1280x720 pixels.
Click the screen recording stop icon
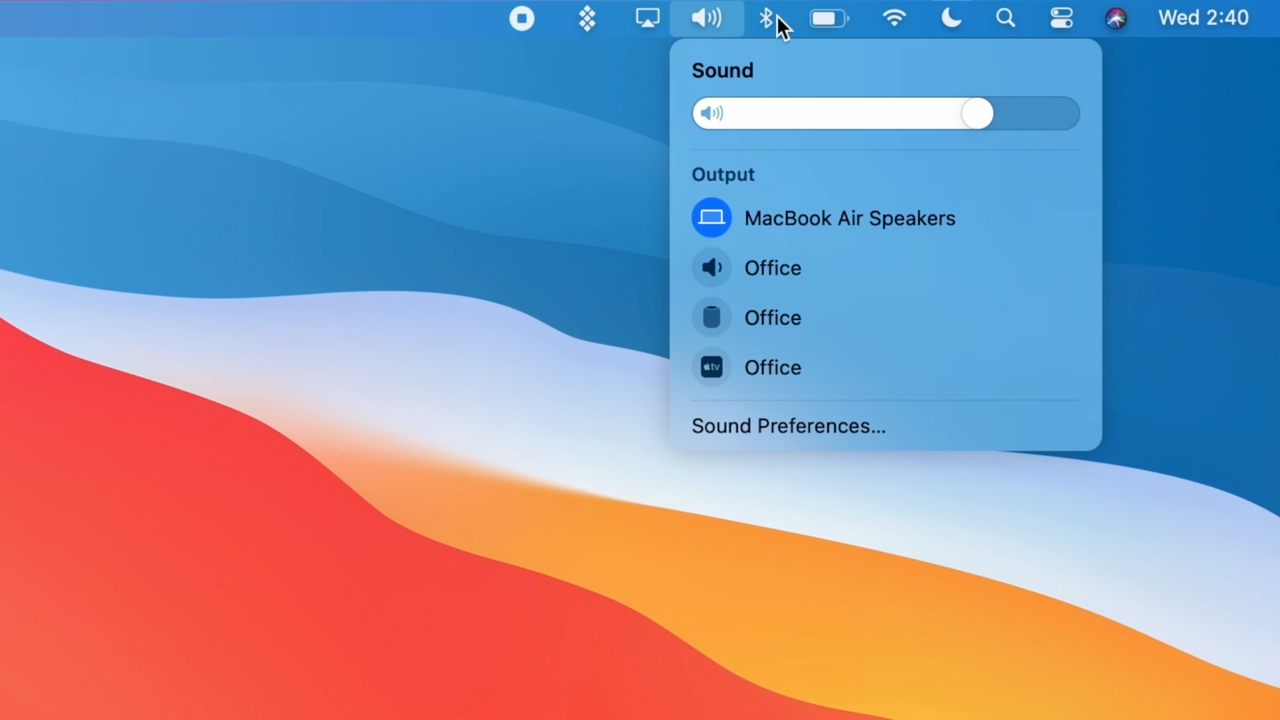(522, 18)
